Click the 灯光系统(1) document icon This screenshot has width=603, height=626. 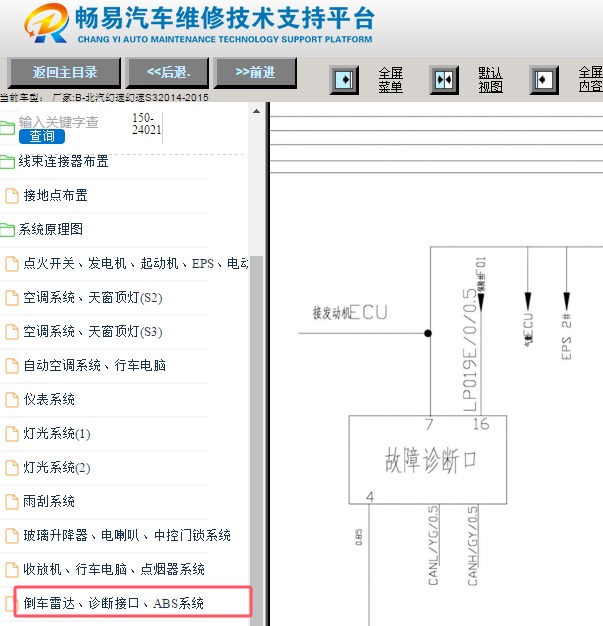click(12, 434)
